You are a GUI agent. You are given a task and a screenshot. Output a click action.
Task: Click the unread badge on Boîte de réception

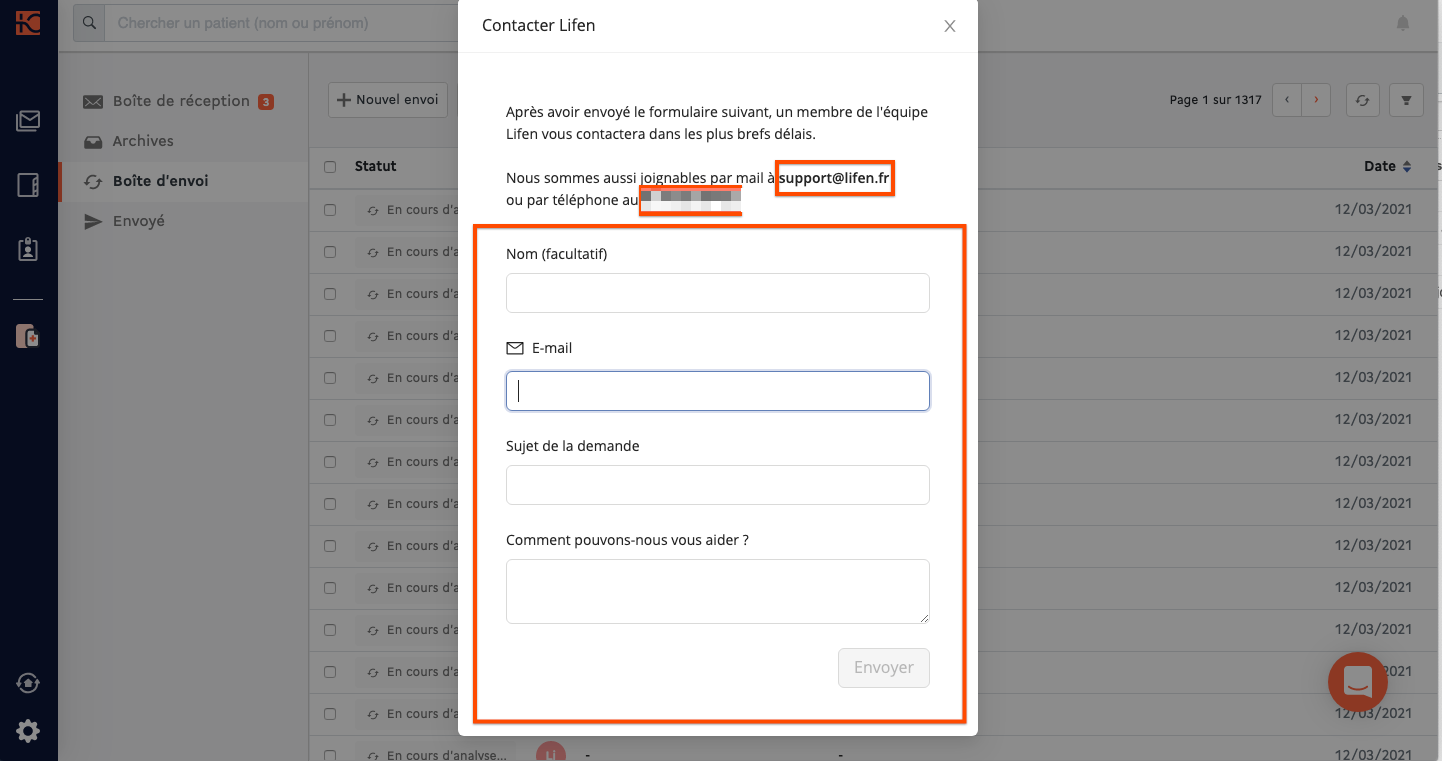pyautogui.click(x=266, y=102)
